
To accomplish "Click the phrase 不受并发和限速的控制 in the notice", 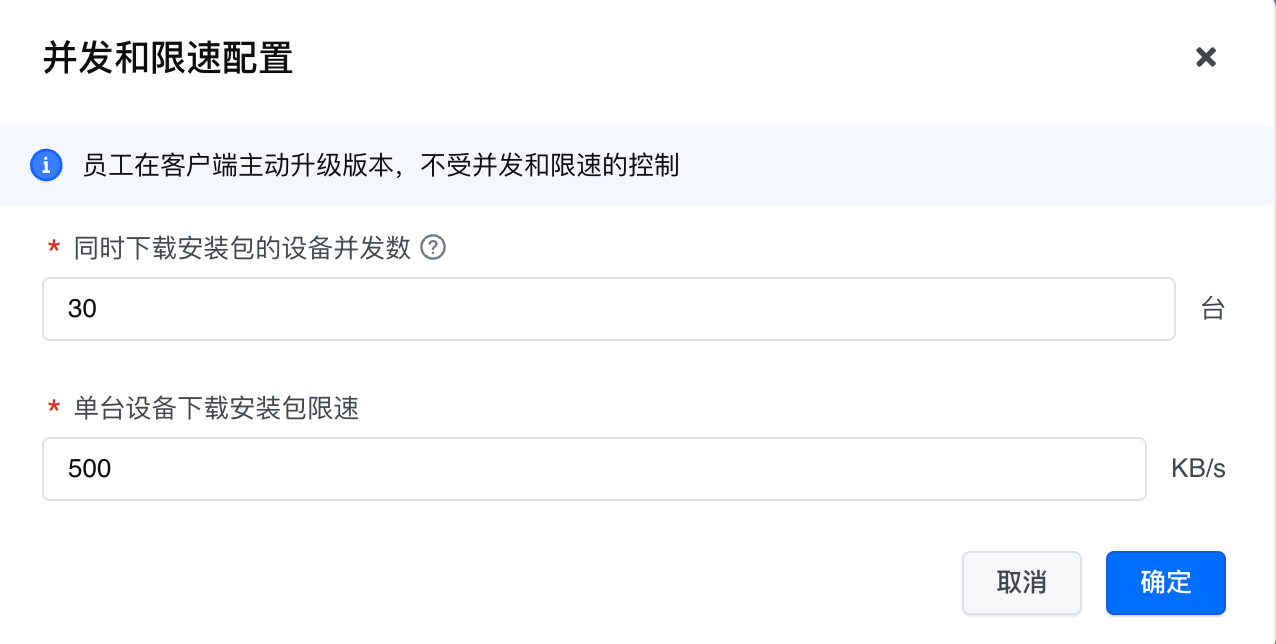I will click(x=549, y=165).
